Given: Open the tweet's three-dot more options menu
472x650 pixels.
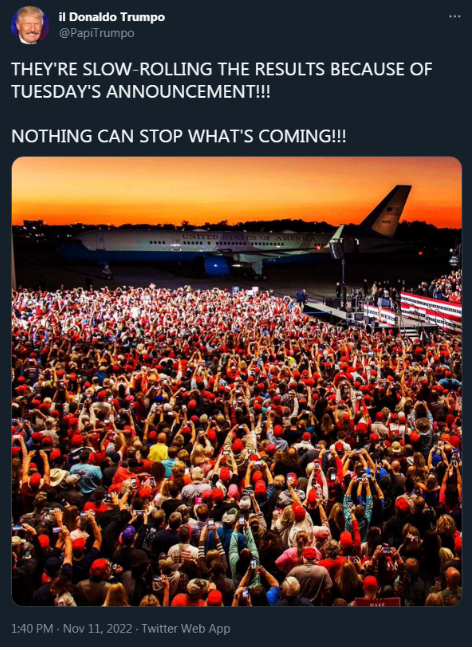Looking at the screenshot, I should click(454, 17).
